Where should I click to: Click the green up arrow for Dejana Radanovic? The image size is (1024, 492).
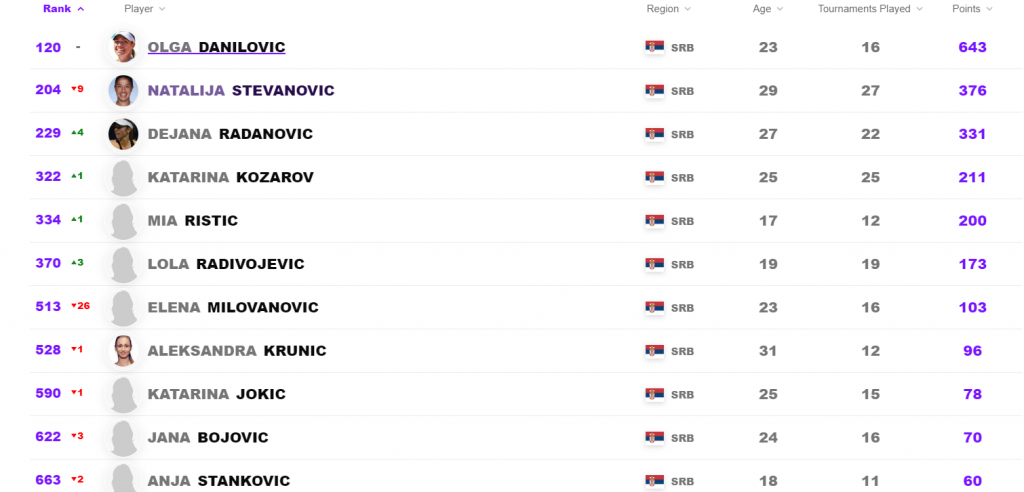[x=73, y=134]
